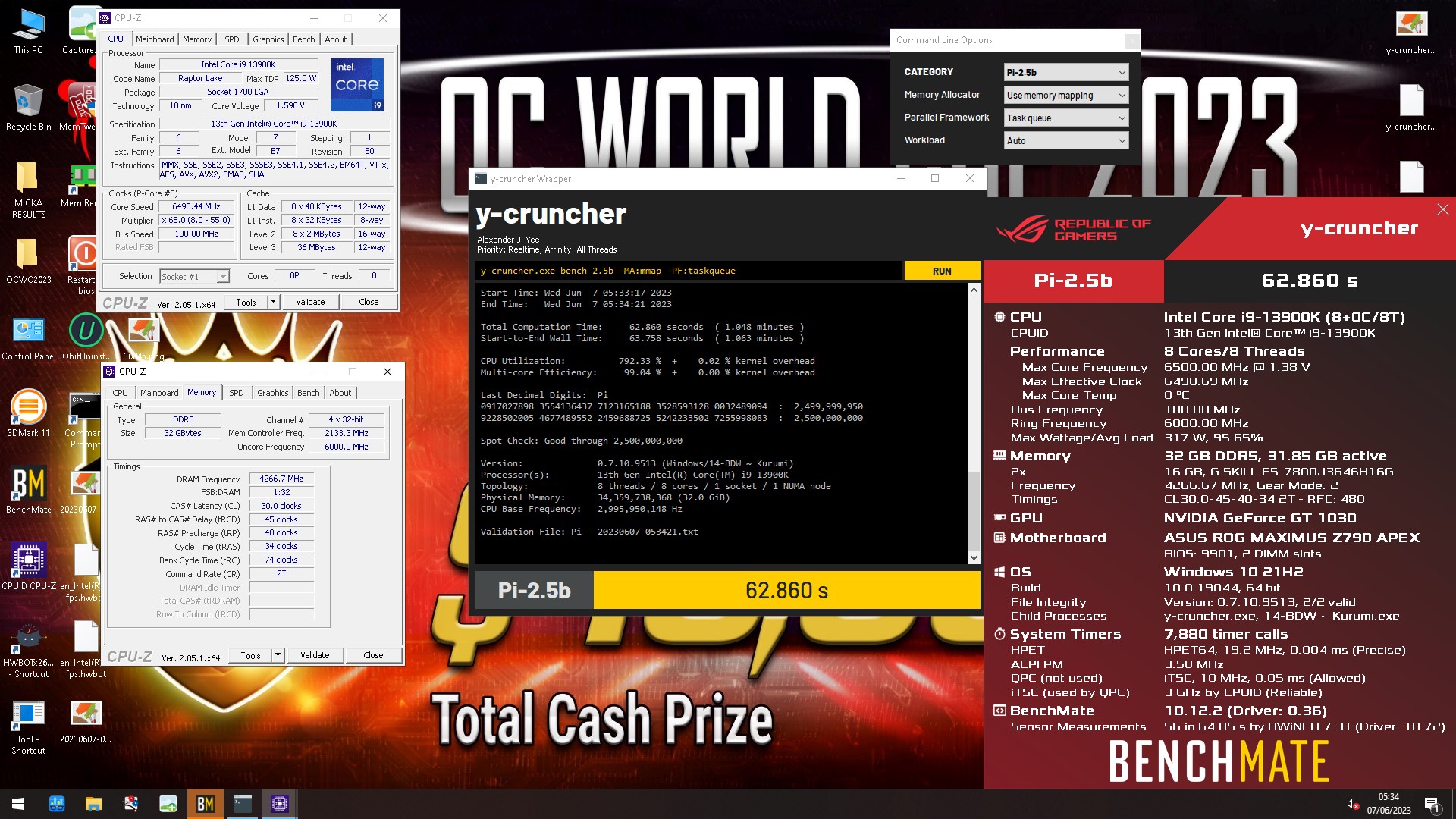This screenshot has width=1456, height=819.
Task: Open the Socket #1 selection dropdown
Action: click(x=194, y=277)
